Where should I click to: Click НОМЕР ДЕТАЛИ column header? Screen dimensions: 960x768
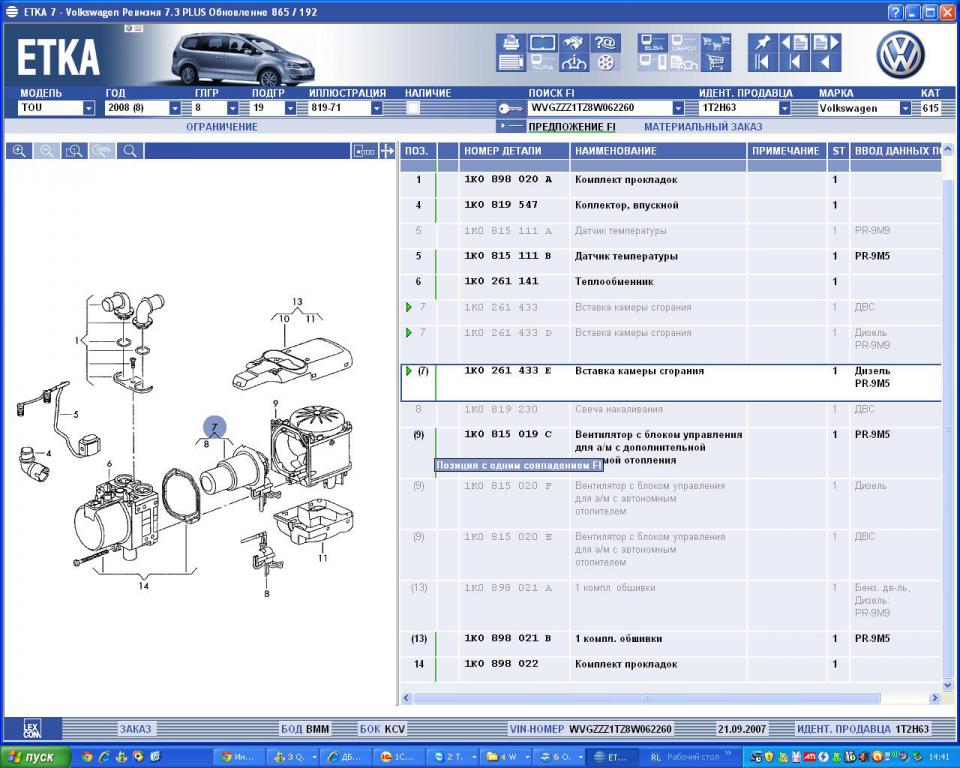(x=514, y=151)
